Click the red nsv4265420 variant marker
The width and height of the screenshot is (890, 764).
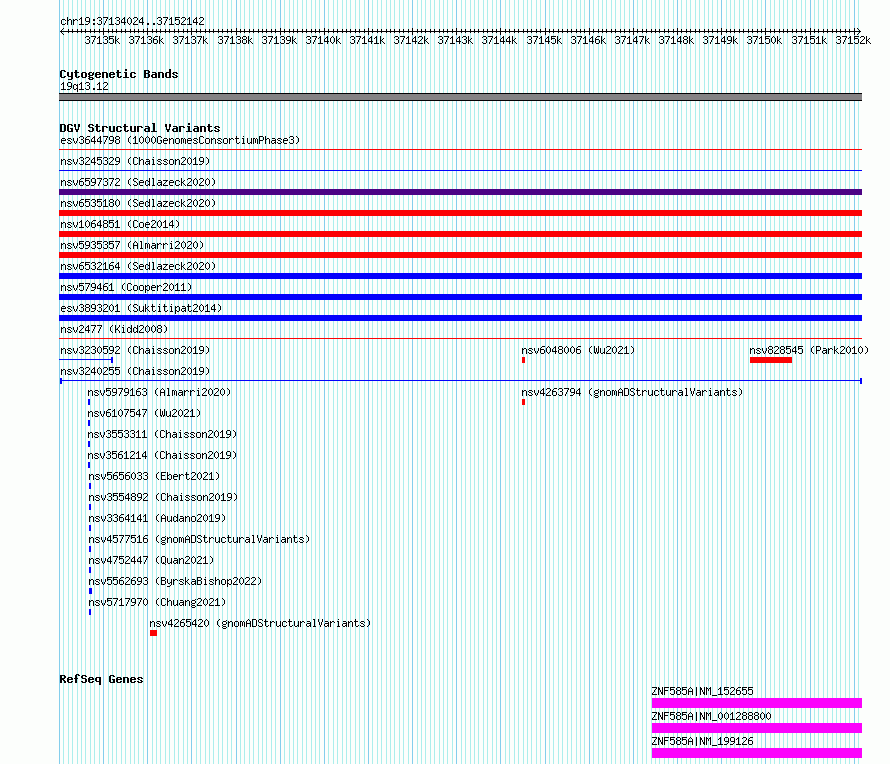click(153, 633)
